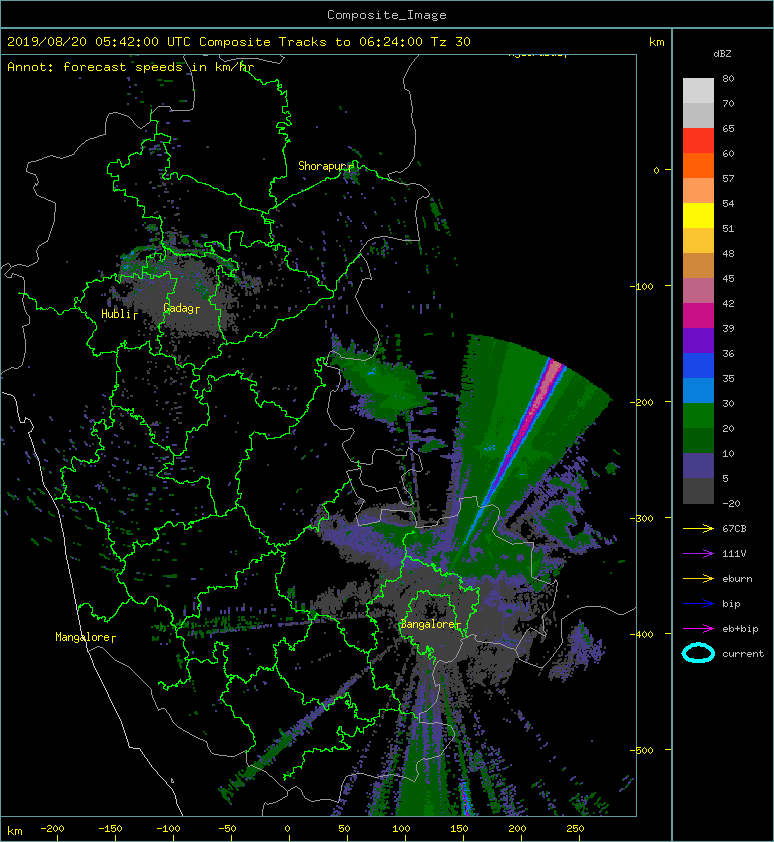The width and height of the screenshot is (774, 842).
Task: Click the light gray swatch between 80 and 70 dBZ
Action: click(x=698, y=91)
